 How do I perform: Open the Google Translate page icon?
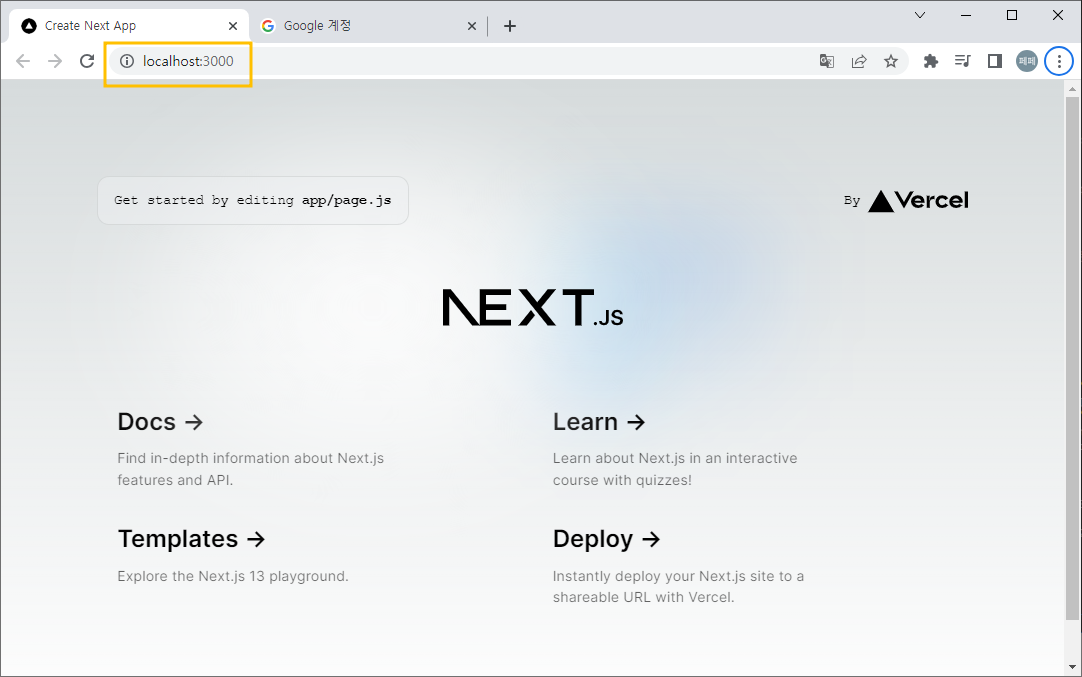(x=827, y=61)
